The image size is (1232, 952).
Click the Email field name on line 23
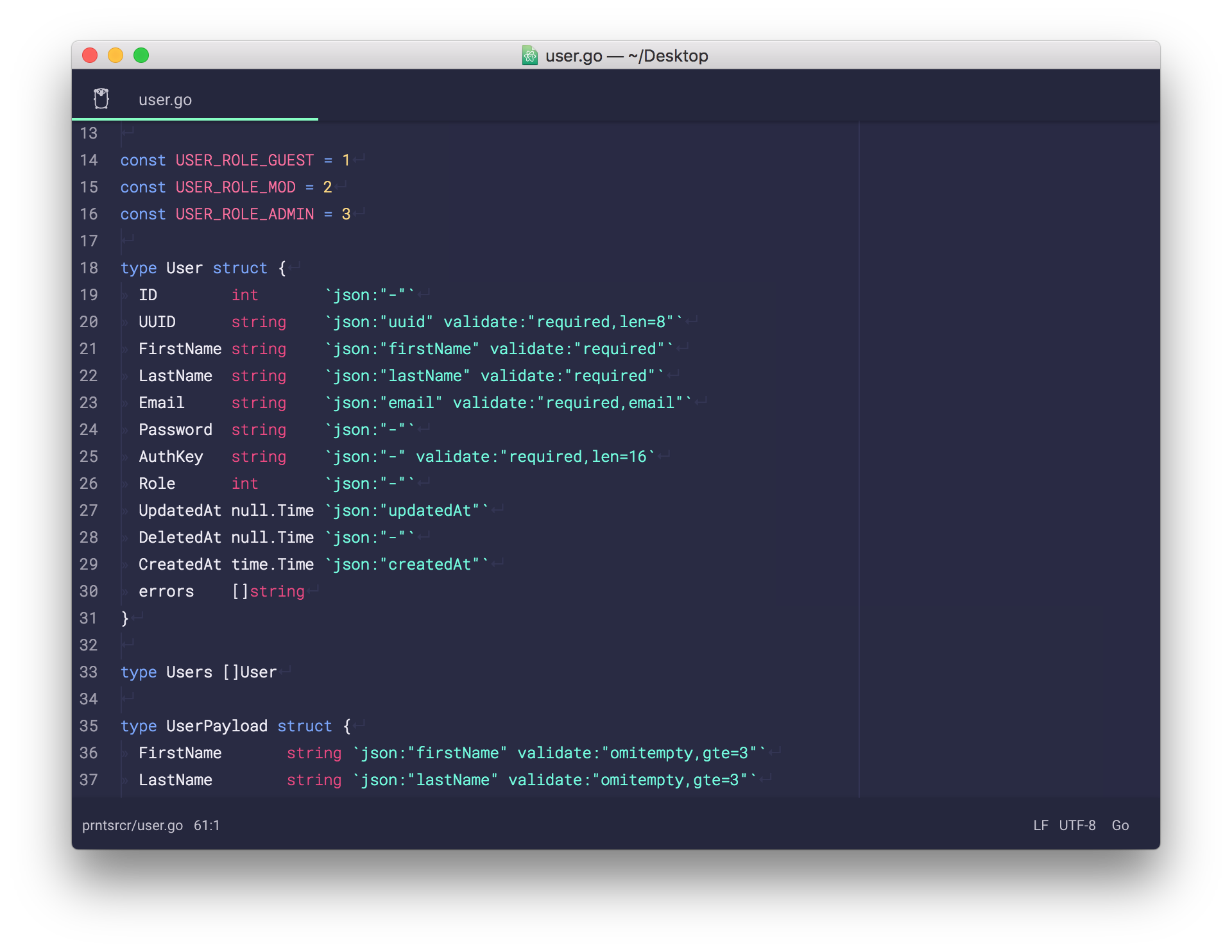click(161, 403)
